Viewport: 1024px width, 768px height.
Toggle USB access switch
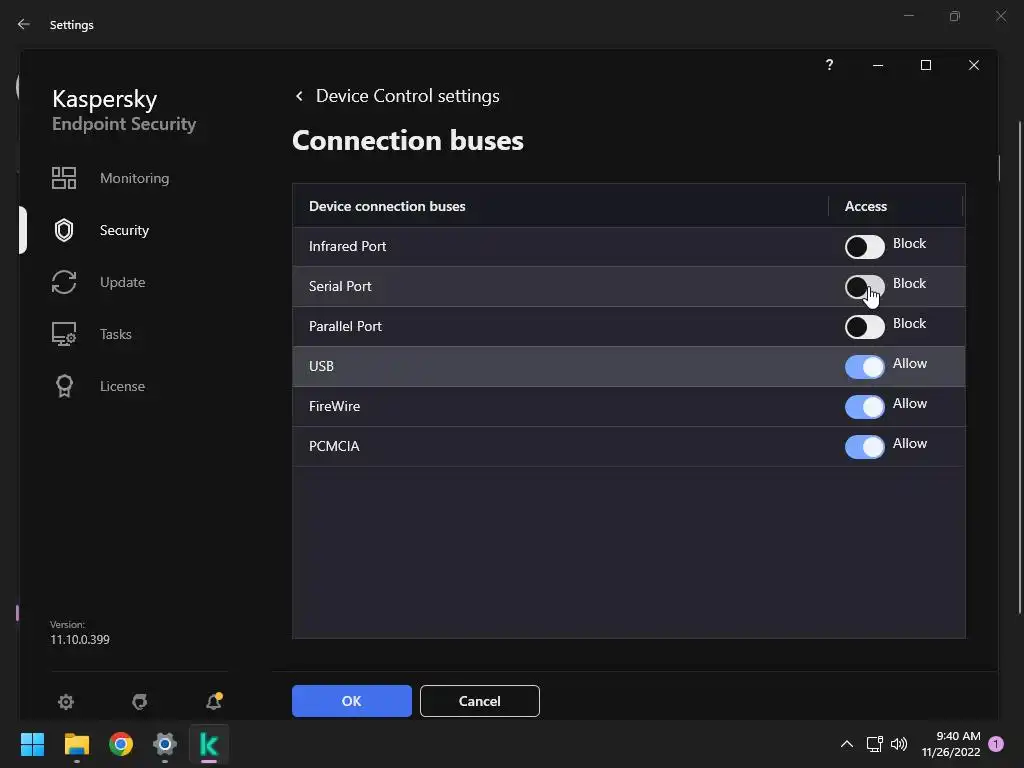(x=865, y=366)
